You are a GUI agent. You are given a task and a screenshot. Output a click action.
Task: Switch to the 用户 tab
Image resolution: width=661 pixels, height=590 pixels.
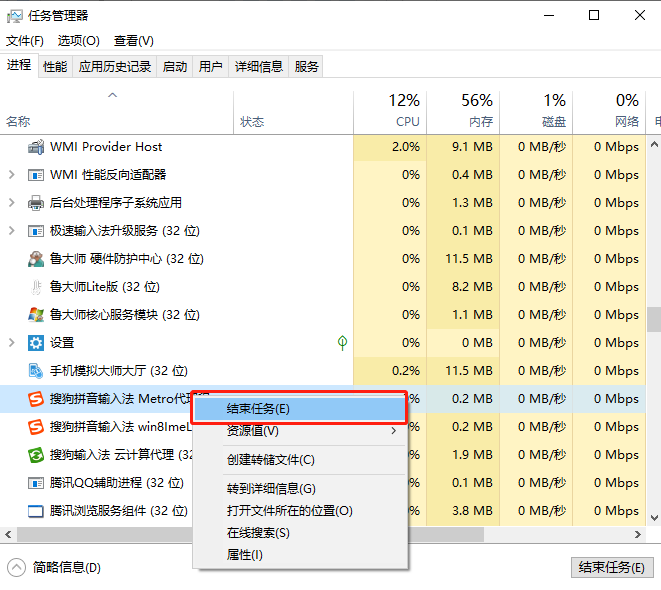[211, 67]
